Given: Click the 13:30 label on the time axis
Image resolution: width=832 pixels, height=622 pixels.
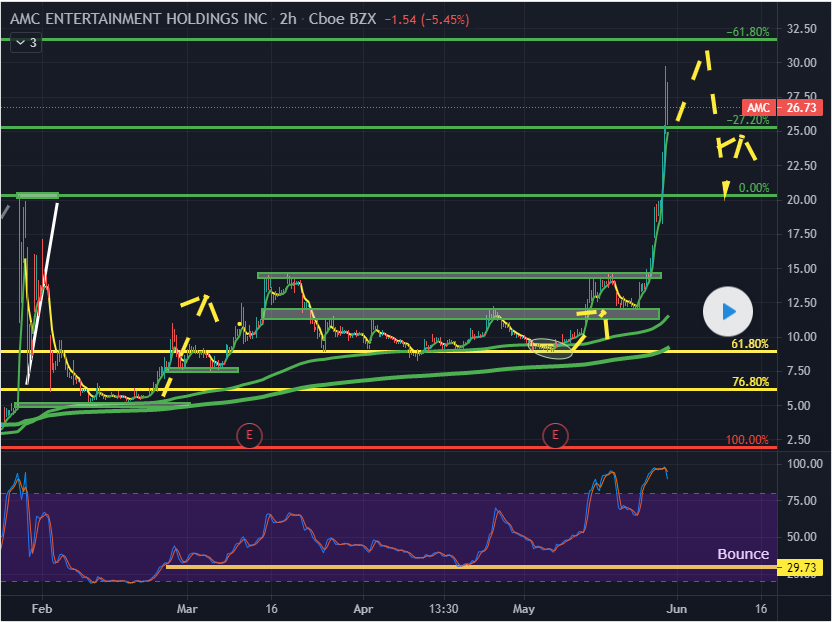Looking at the screenshot, I should (443, 609).
